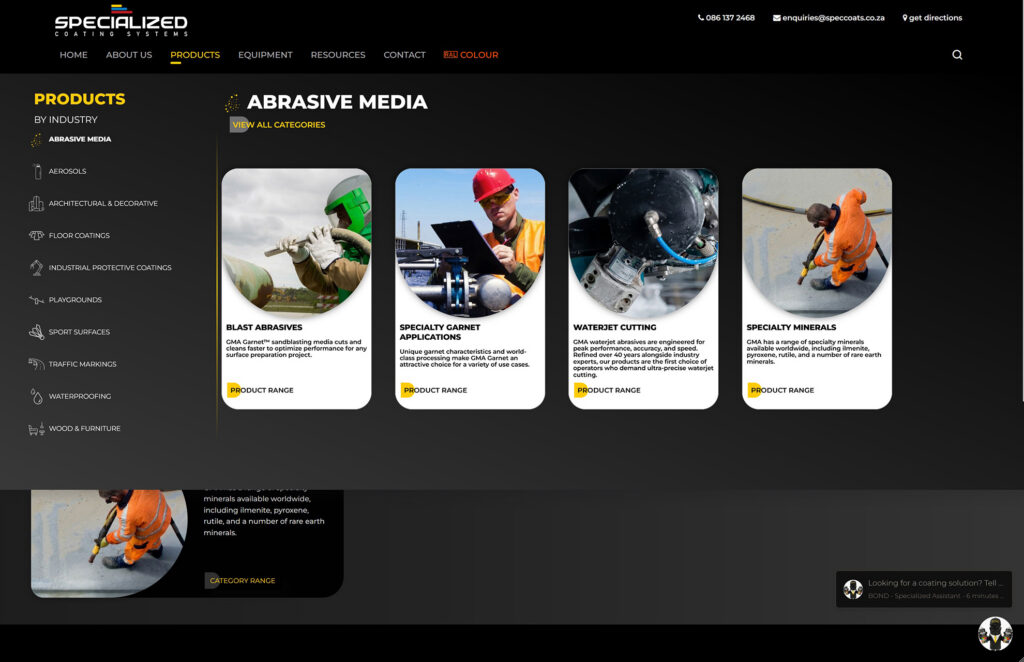Image resolution: width=1024 pixels, height=662 pixels.
Task: Open Product Range for Specialty Garnet Applications
Action: 435,390
